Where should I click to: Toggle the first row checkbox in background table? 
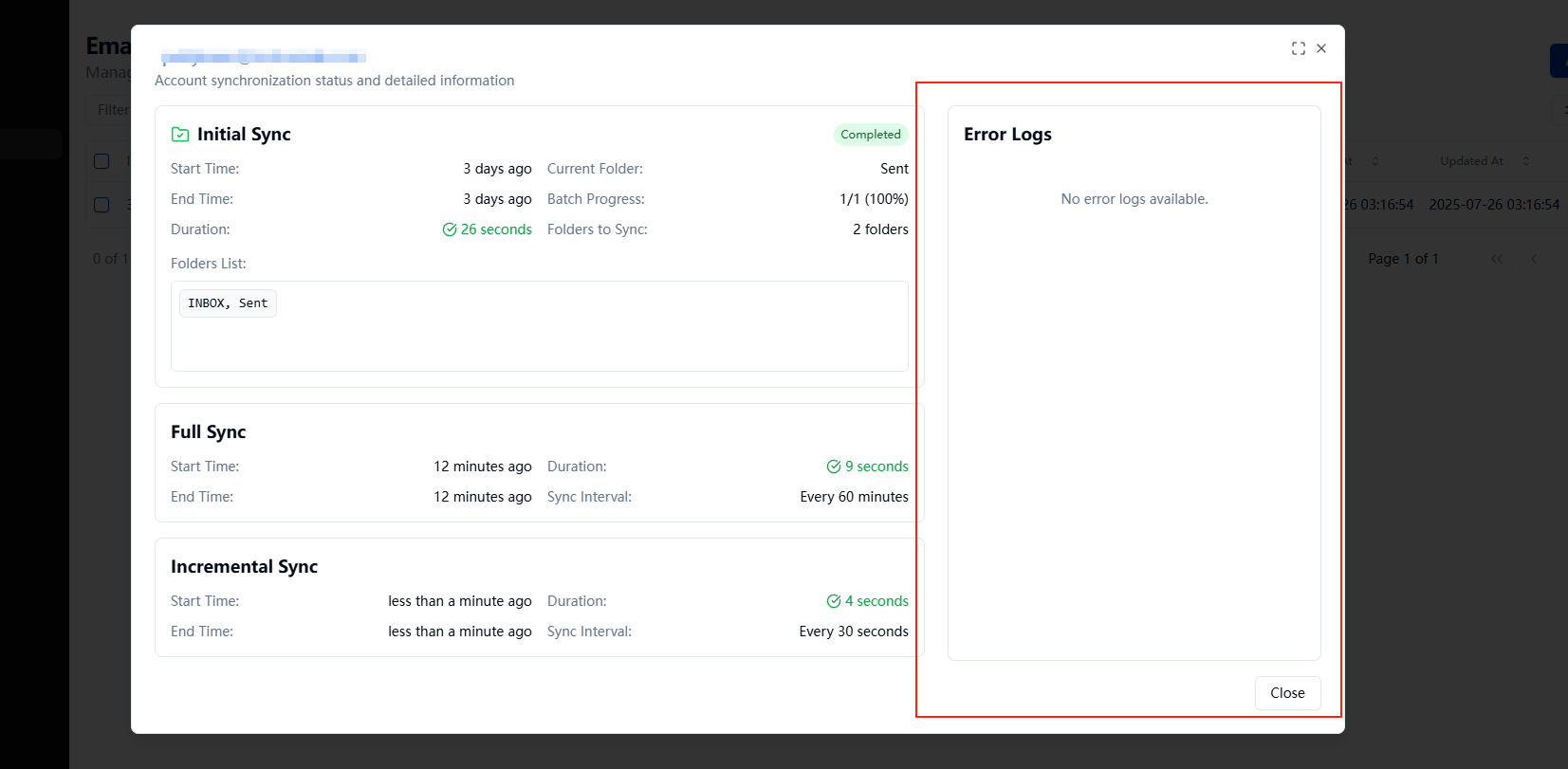pyautogui.click(x=101, y=205)
